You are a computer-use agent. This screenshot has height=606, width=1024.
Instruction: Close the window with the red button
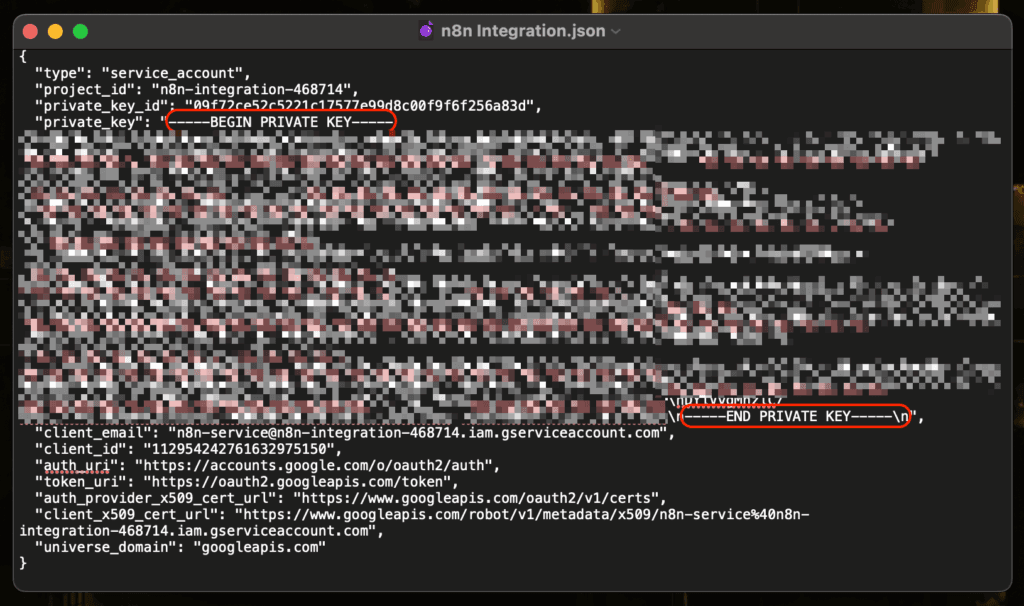(x=30, y=31)
